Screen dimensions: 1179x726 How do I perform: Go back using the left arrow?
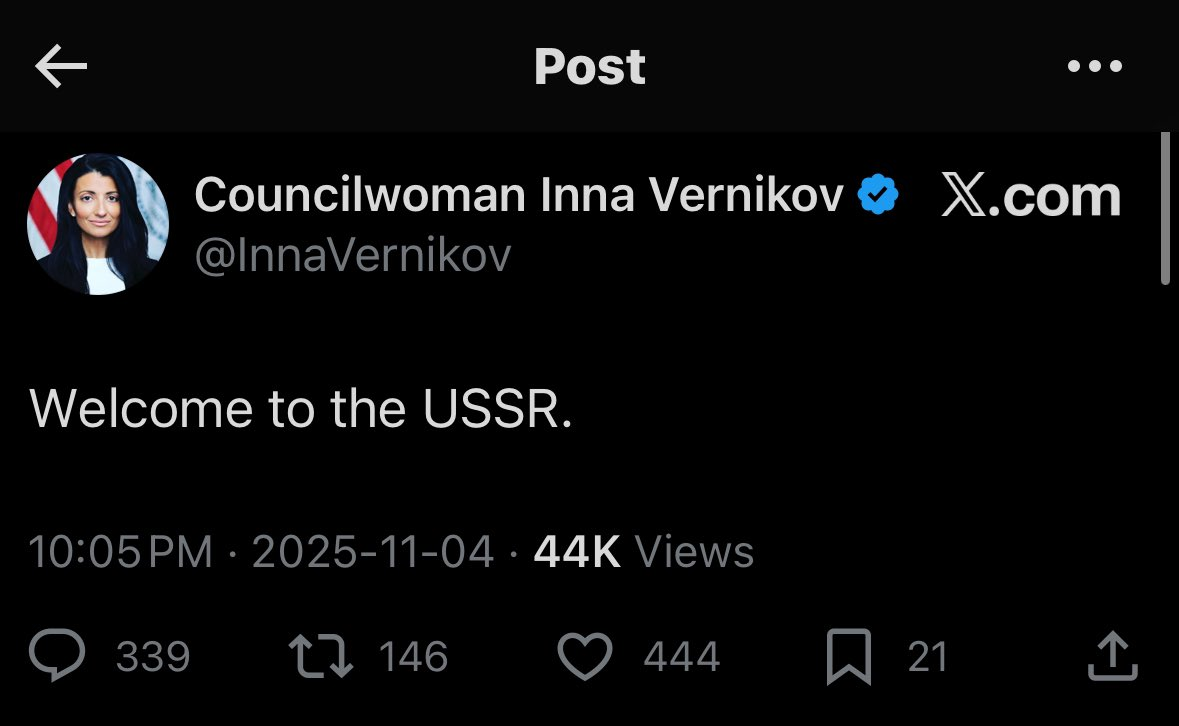coord(61,67)
